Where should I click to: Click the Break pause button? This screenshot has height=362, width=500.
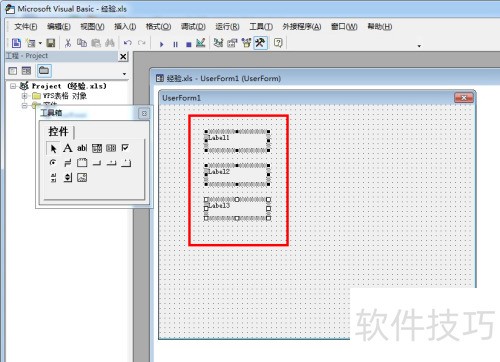pos(175,44)
